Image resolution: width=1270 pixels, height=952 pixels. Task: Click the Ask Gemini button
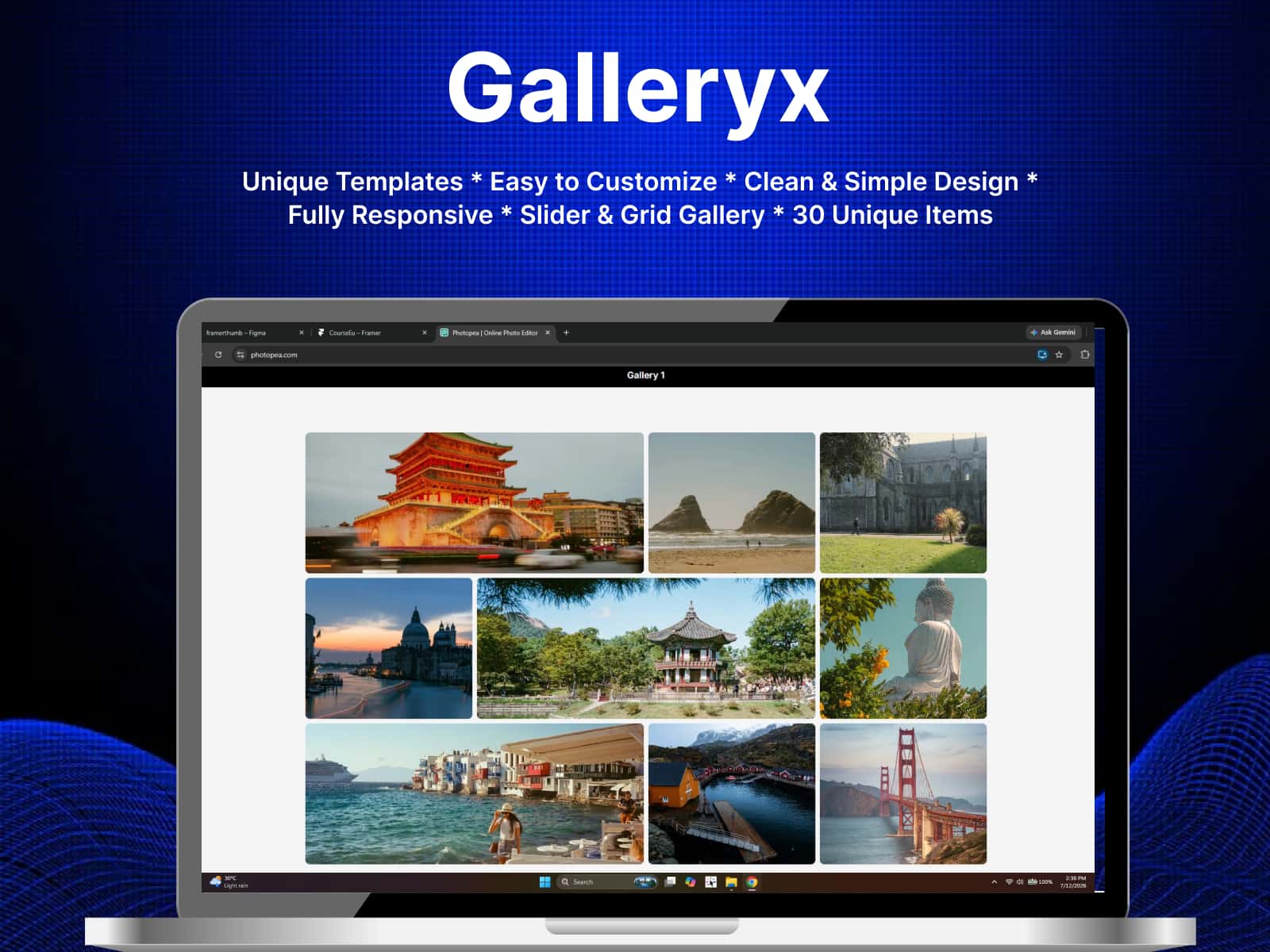click(x=1053, y=332)
